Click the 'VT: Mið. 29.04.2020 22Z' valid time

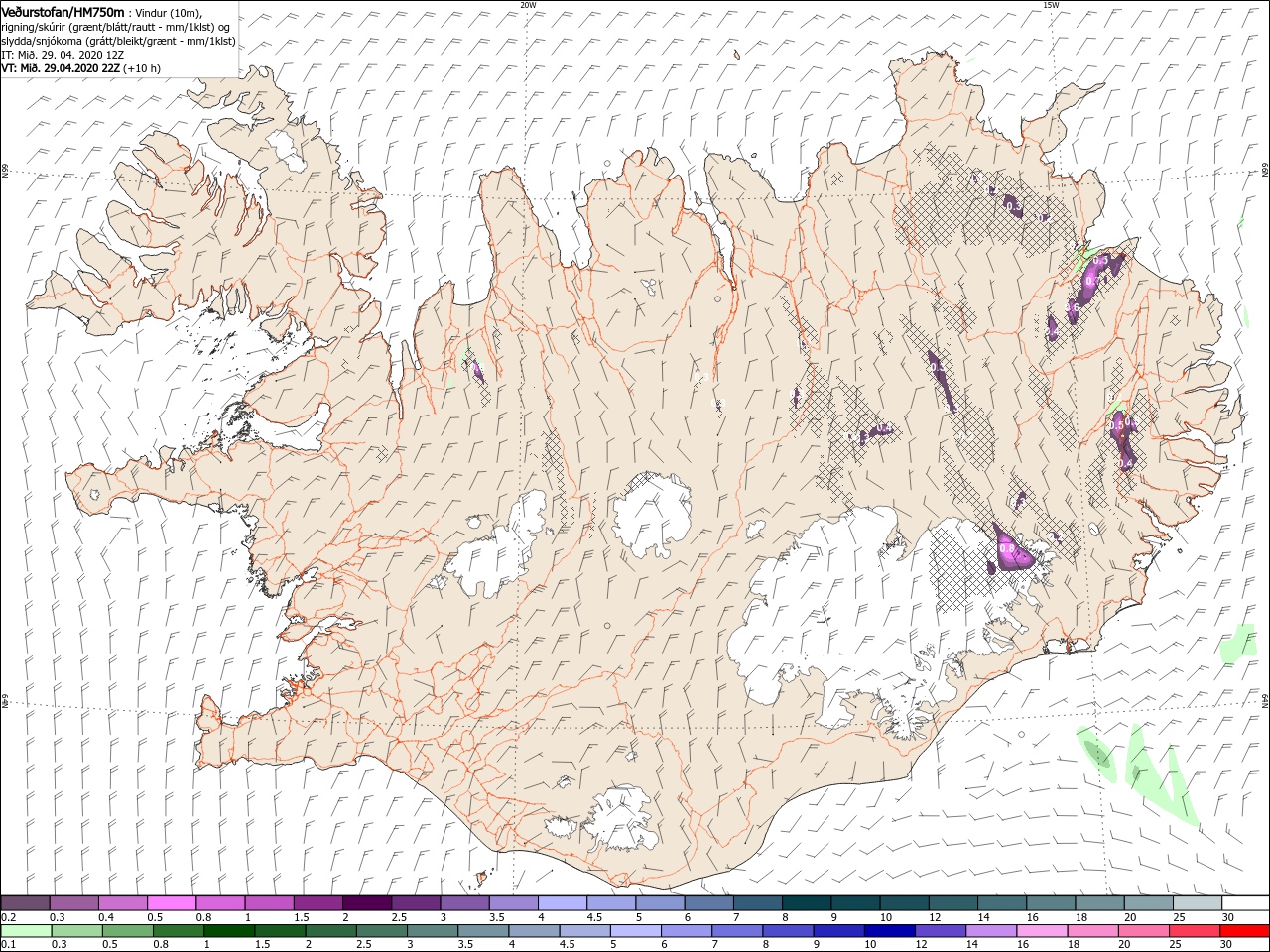(61, 68)
